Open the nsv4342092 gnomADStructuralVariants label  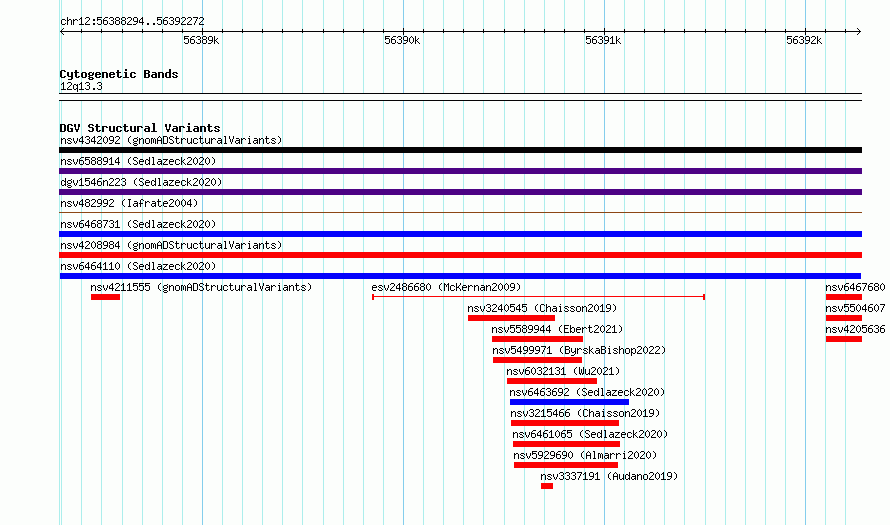[x=171, y=140]
